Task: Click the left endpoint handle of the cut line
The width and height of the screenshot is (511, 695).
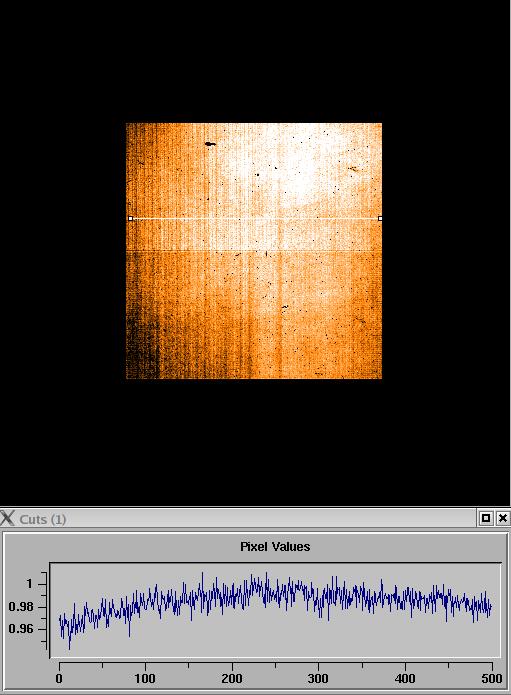Action: tap(130, 219)
